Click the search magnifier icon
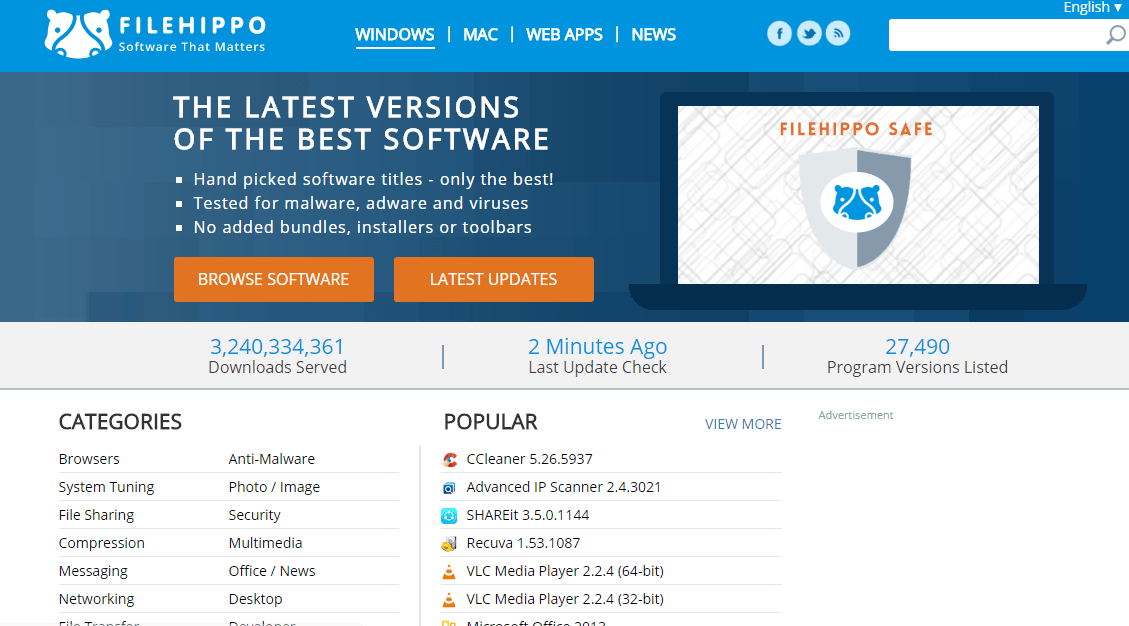Image resolution: width=1129 pixels, height=626 pixels. 1114,34
